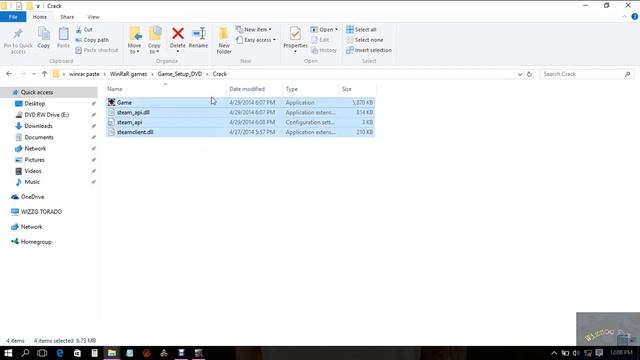Open Properties from the ribbon
640x360 pixels.
pyautogui.click(x=295, y=39)
